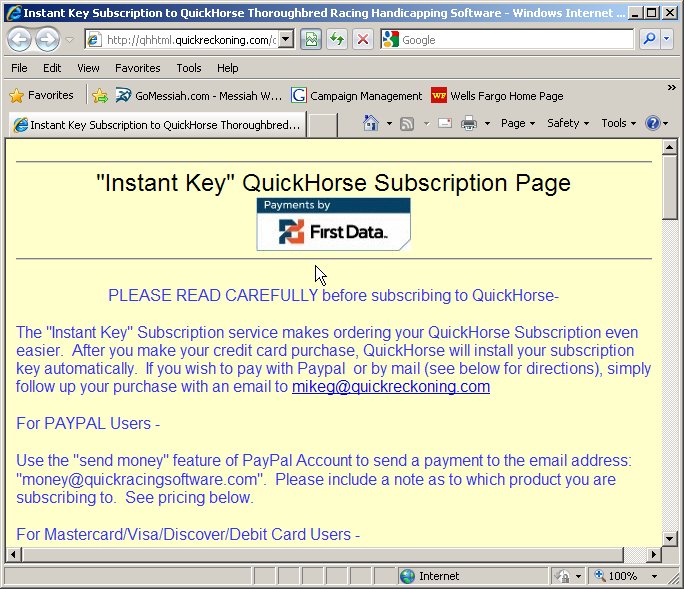Click the Home icon in command bar
The width and height of the screenshot is (684, 589).
tap(370, 123)
